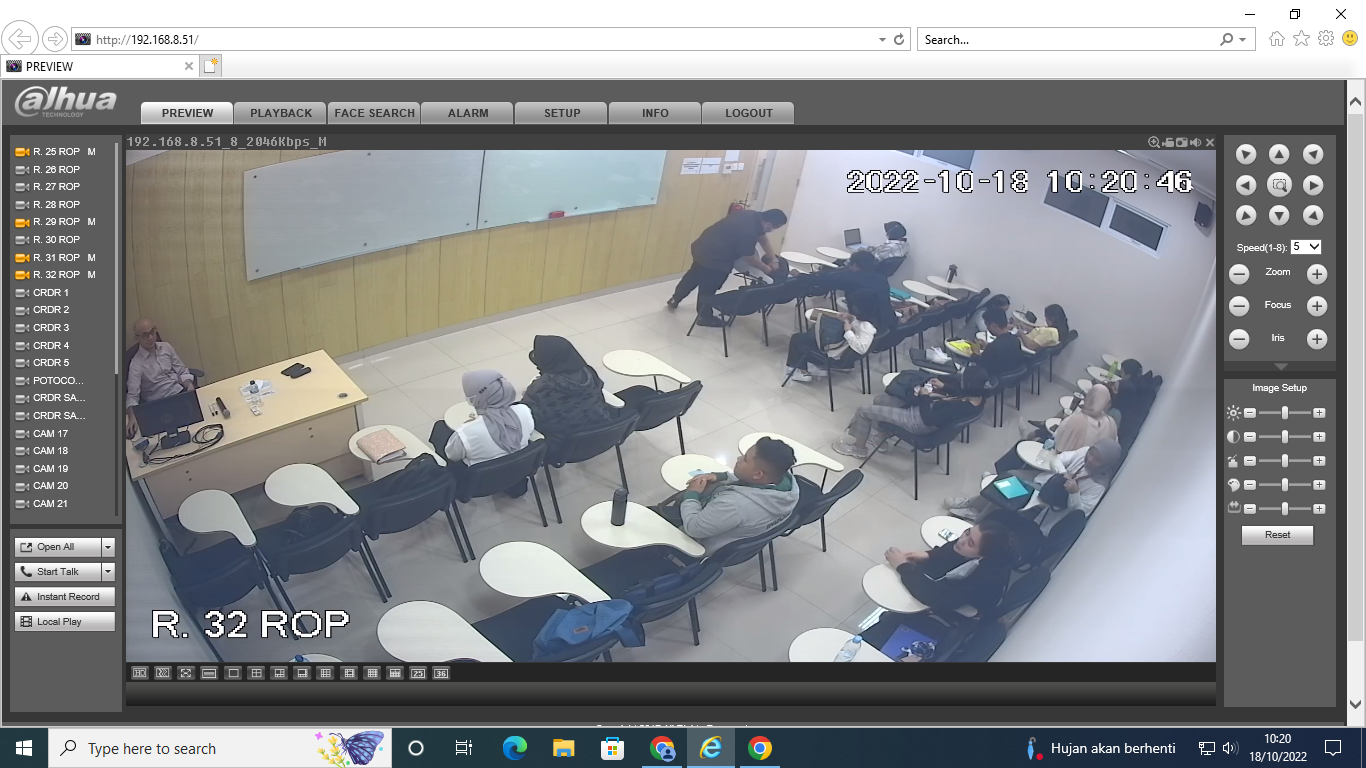Click the plus button on the brightness row

pyautogui.click(x=1319, y=413)
